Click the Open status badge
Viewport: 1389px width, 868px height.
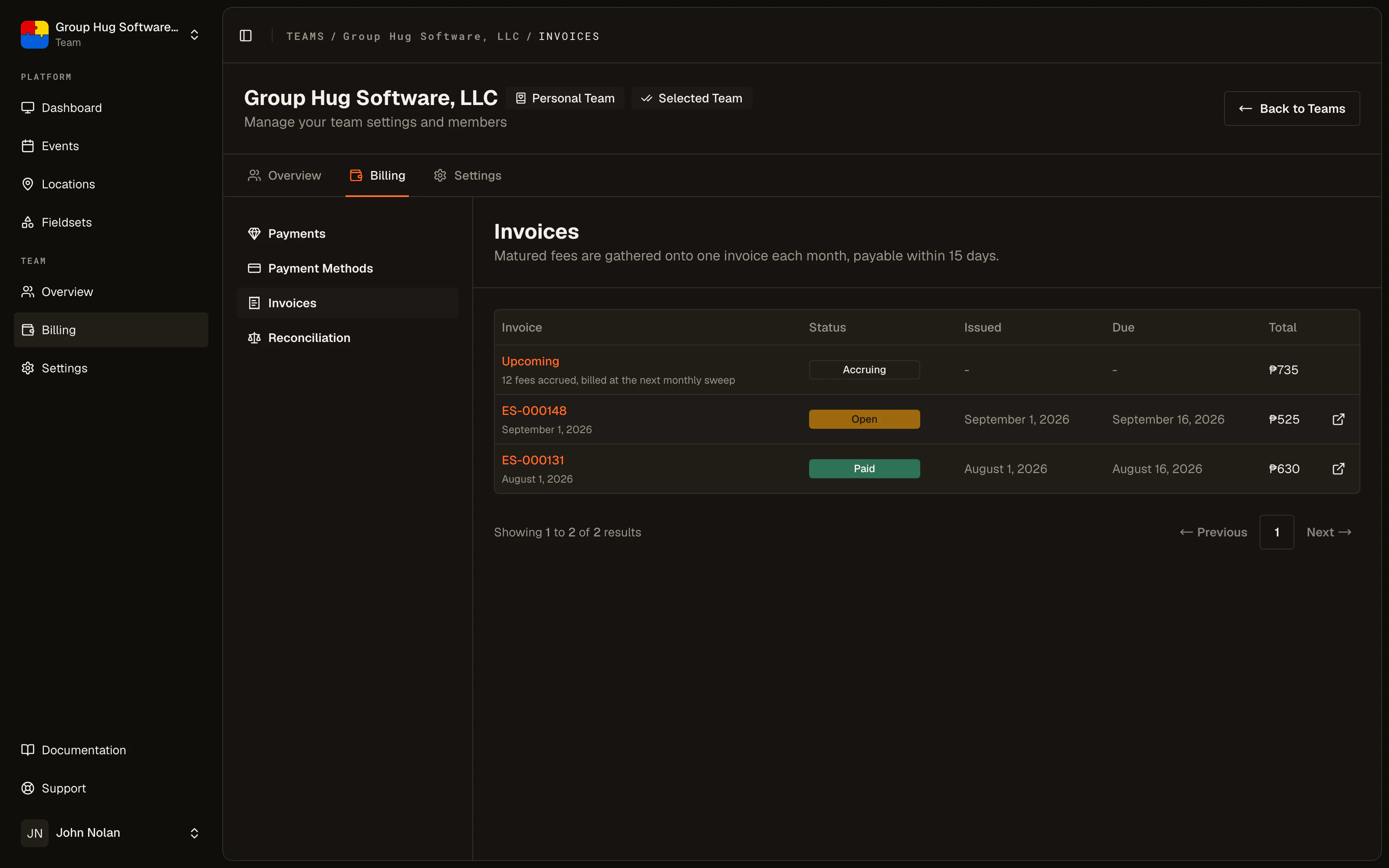[x=864, y=419]
